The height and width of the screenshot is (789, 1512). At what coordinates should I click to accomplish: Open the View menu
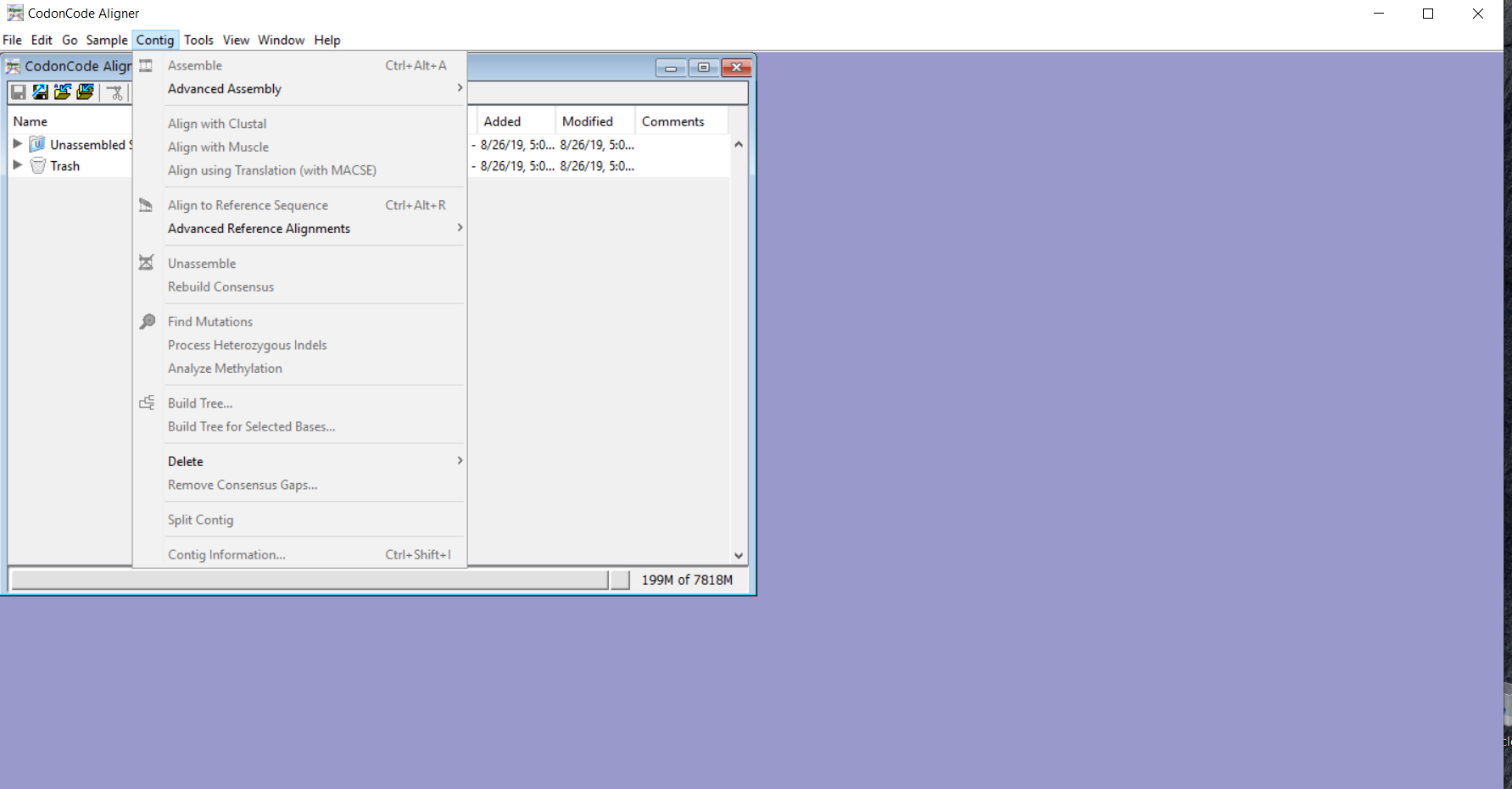coord(236,40)
